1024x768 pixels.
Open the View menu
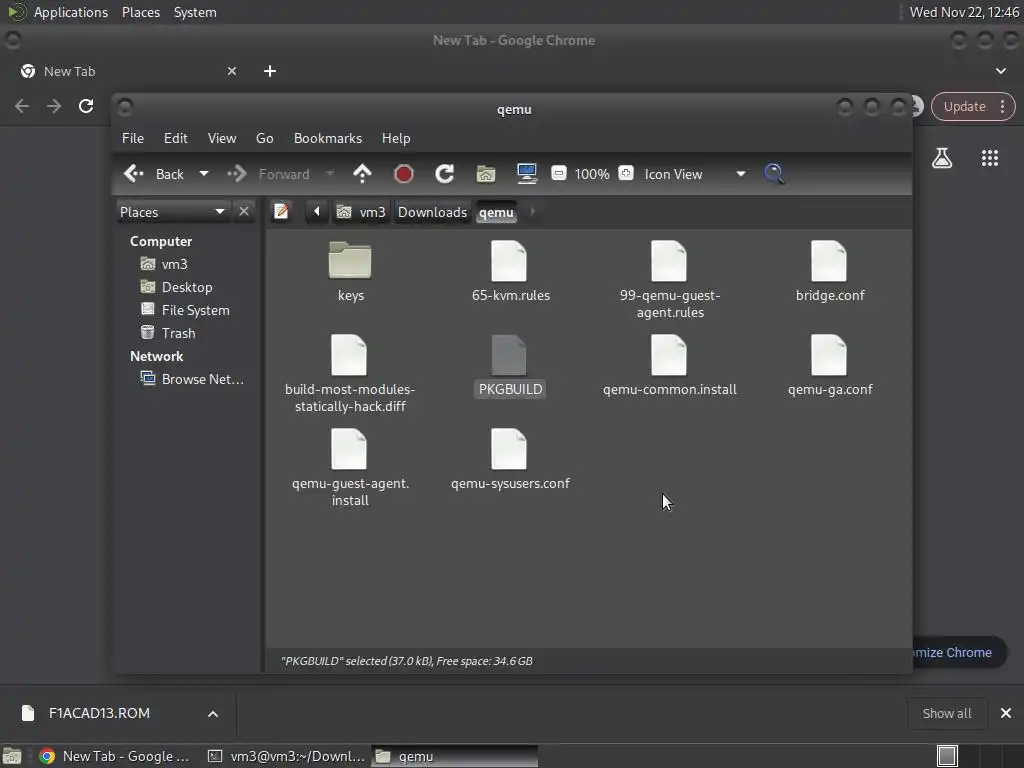point(222,138)
